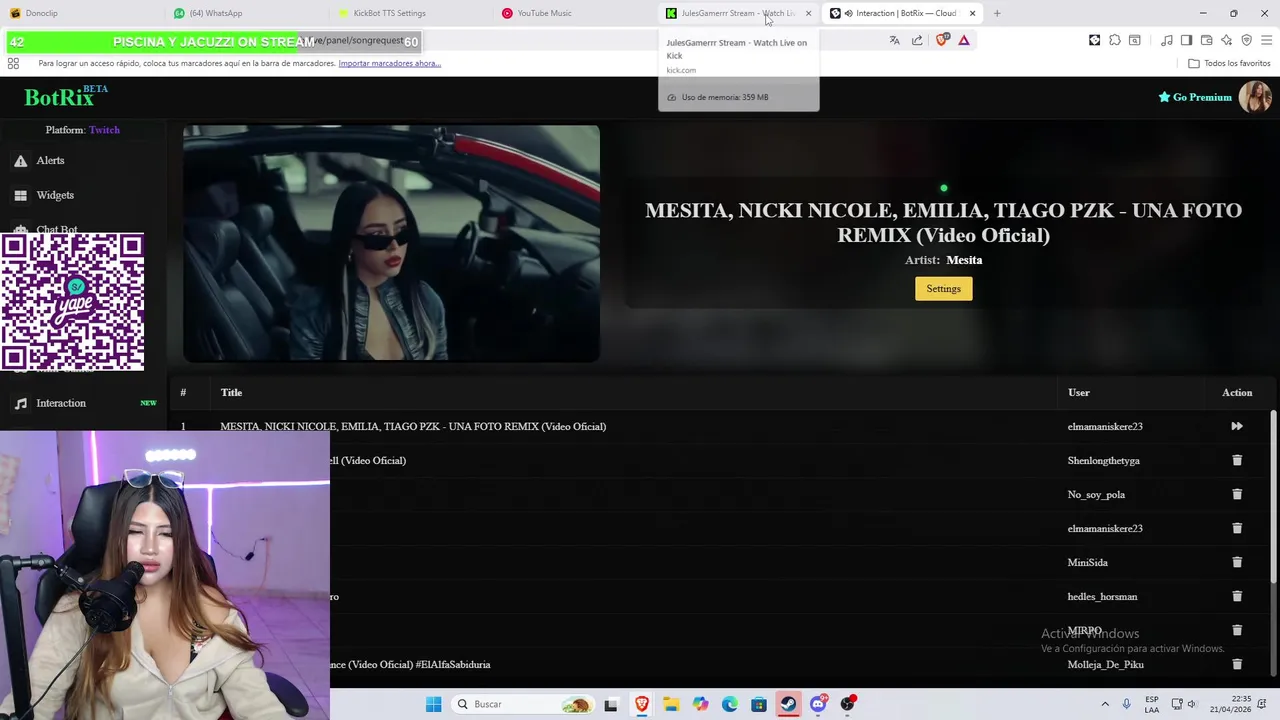Open Steam from taskbar
The image size is (1280, 720).
pos(789,704)
